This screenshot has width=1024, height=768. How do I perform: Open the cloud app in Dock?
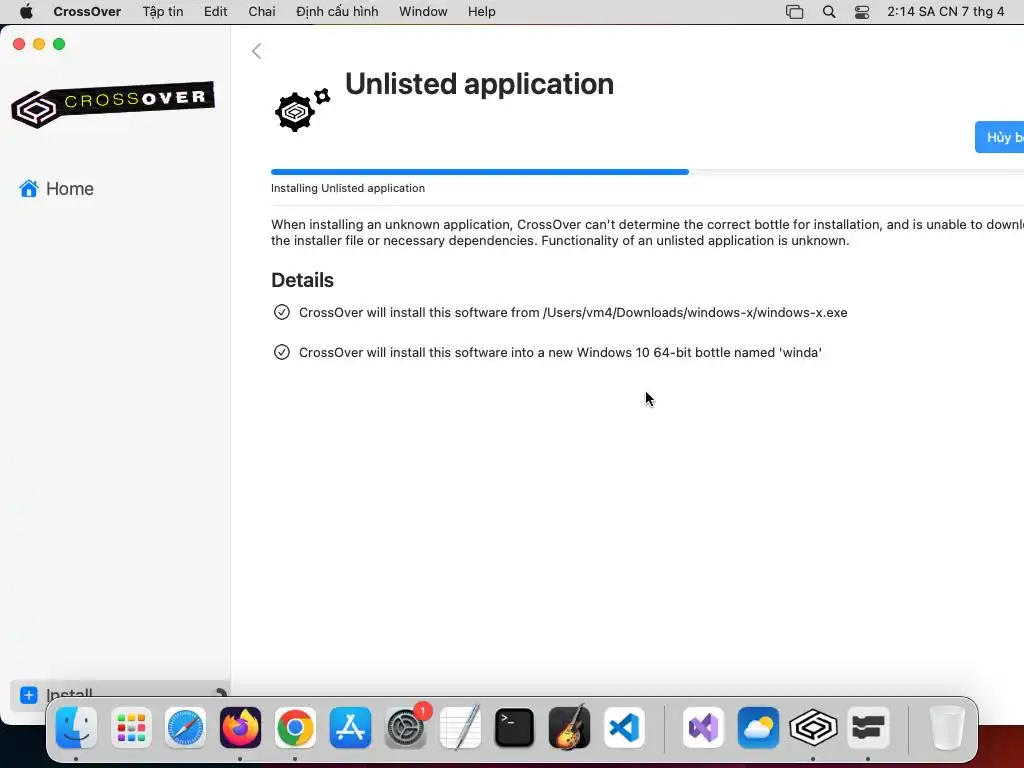click(758, 727)
